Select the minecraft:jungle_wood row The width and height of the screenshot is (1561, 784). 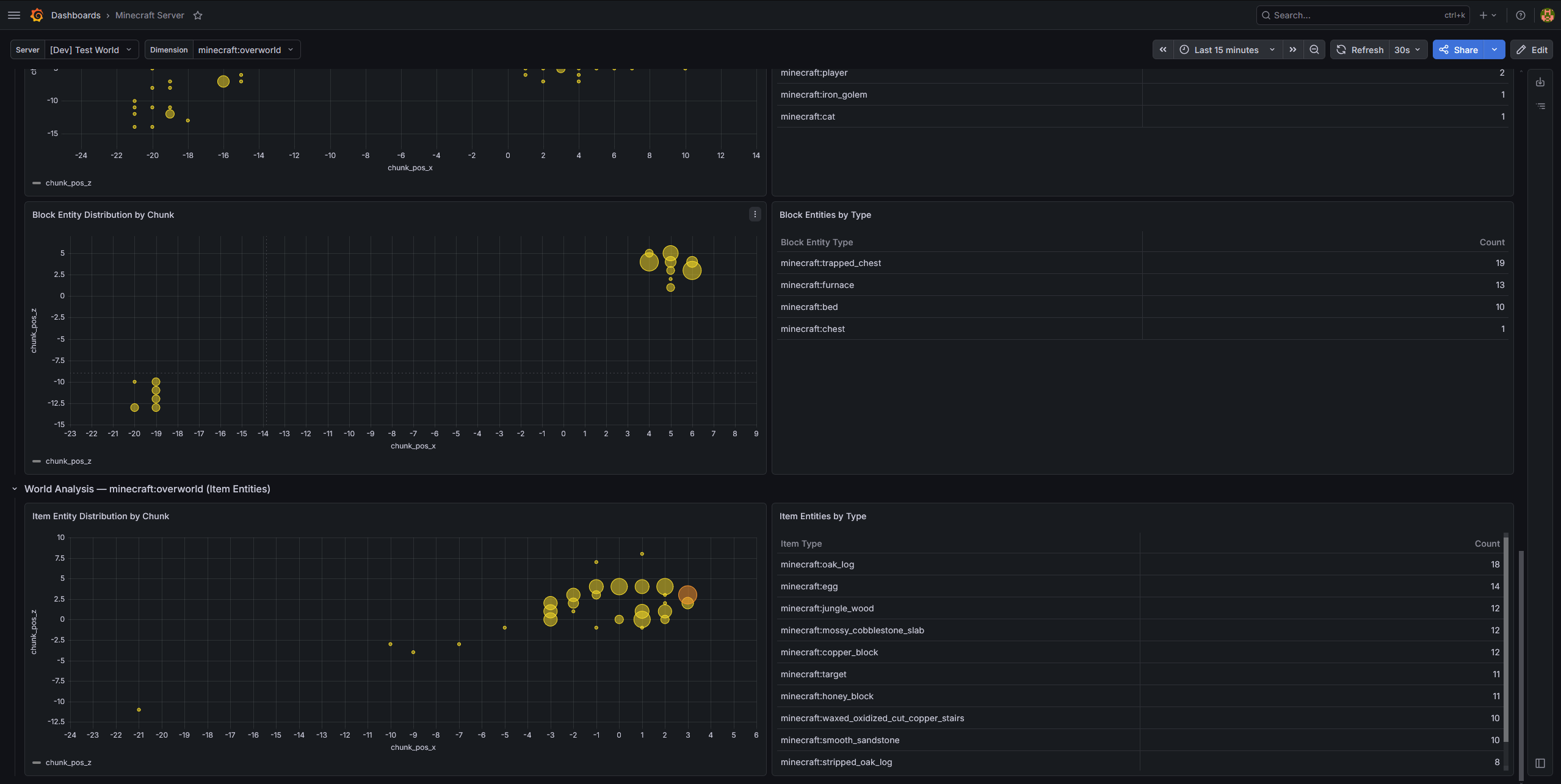click(1139, 608)
